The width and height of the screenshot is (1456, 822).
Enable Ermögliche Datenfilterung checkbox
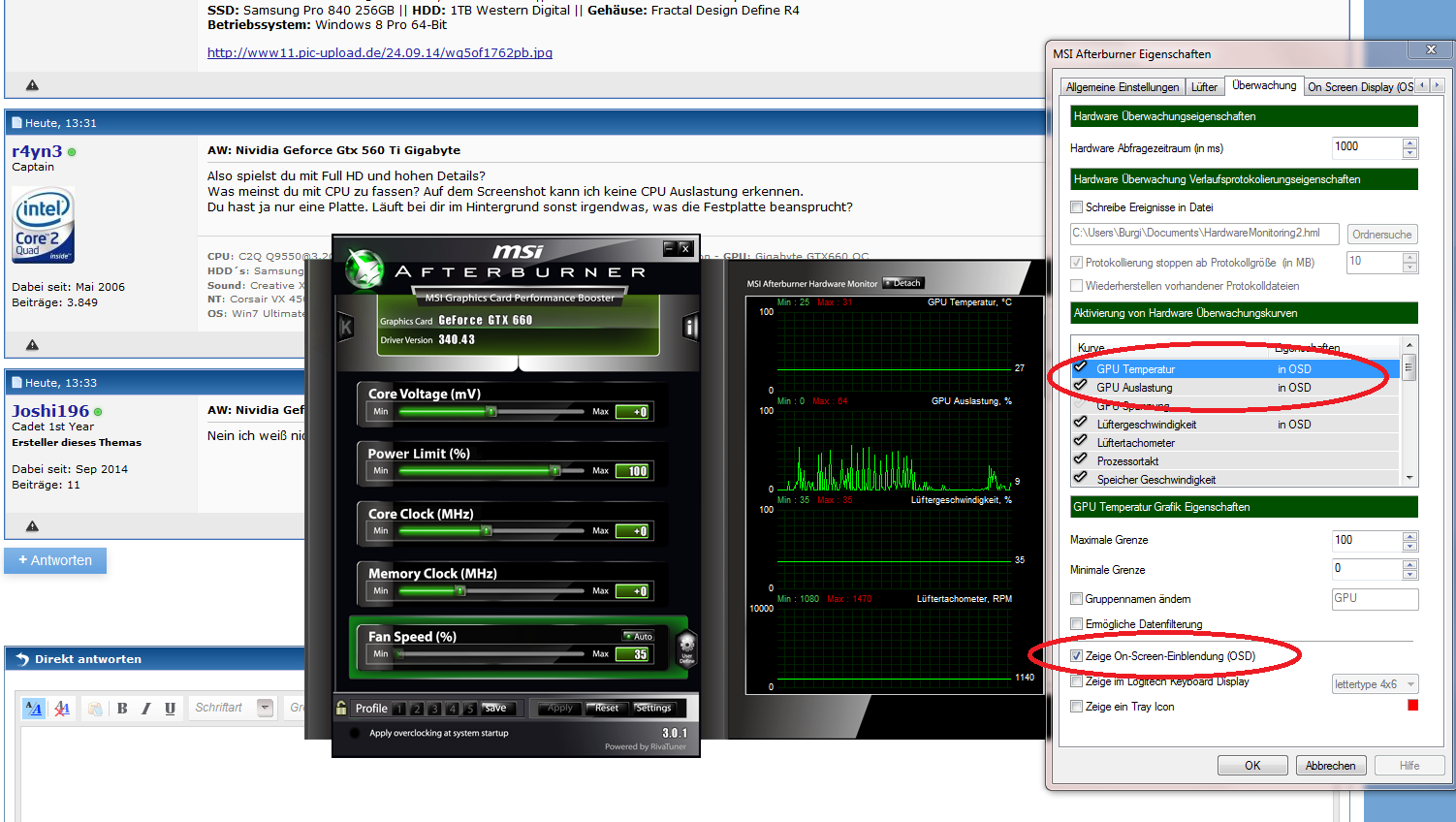pos(1076,624)
